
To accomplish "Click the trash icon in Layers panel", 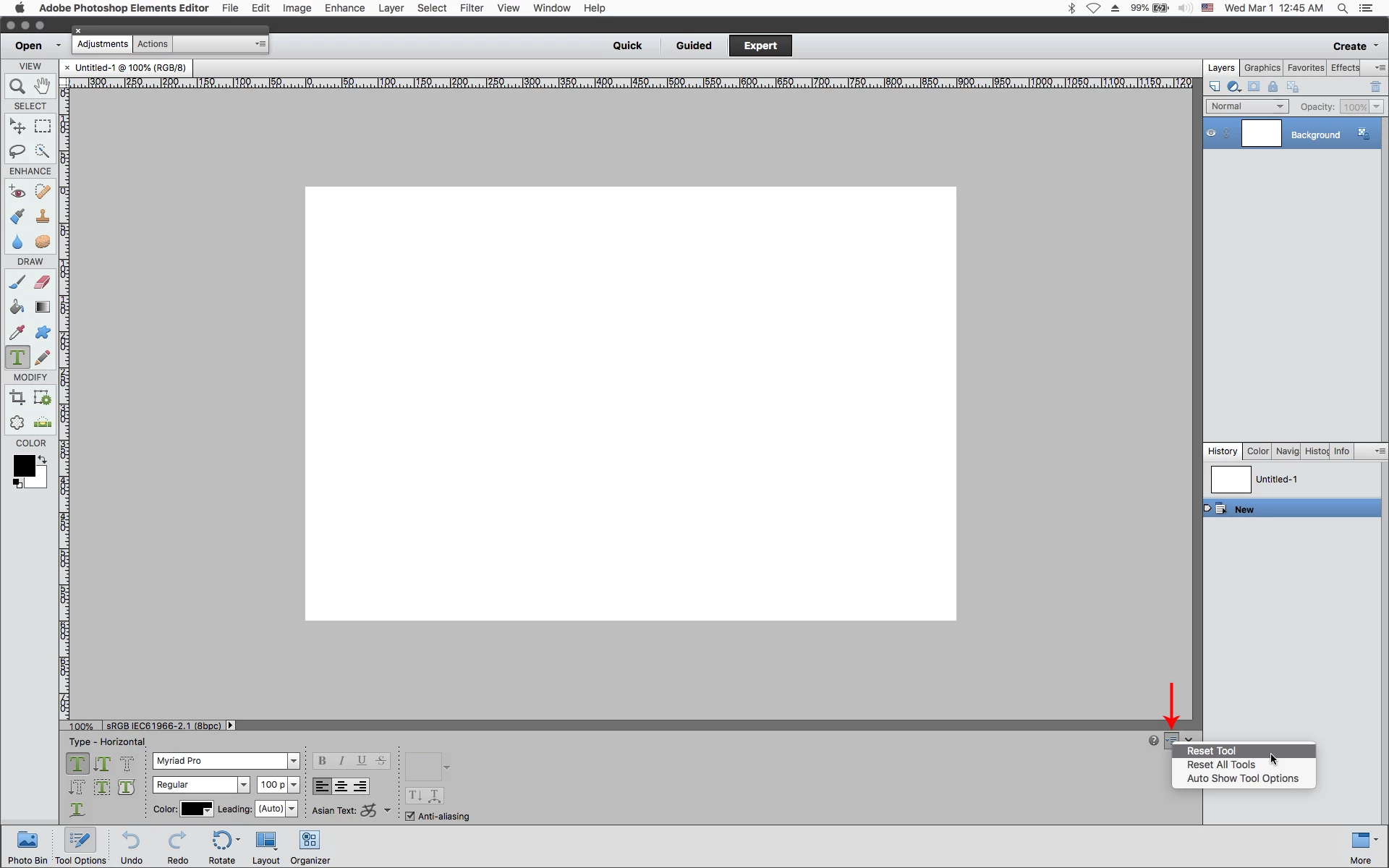I will coord(1375,87).
